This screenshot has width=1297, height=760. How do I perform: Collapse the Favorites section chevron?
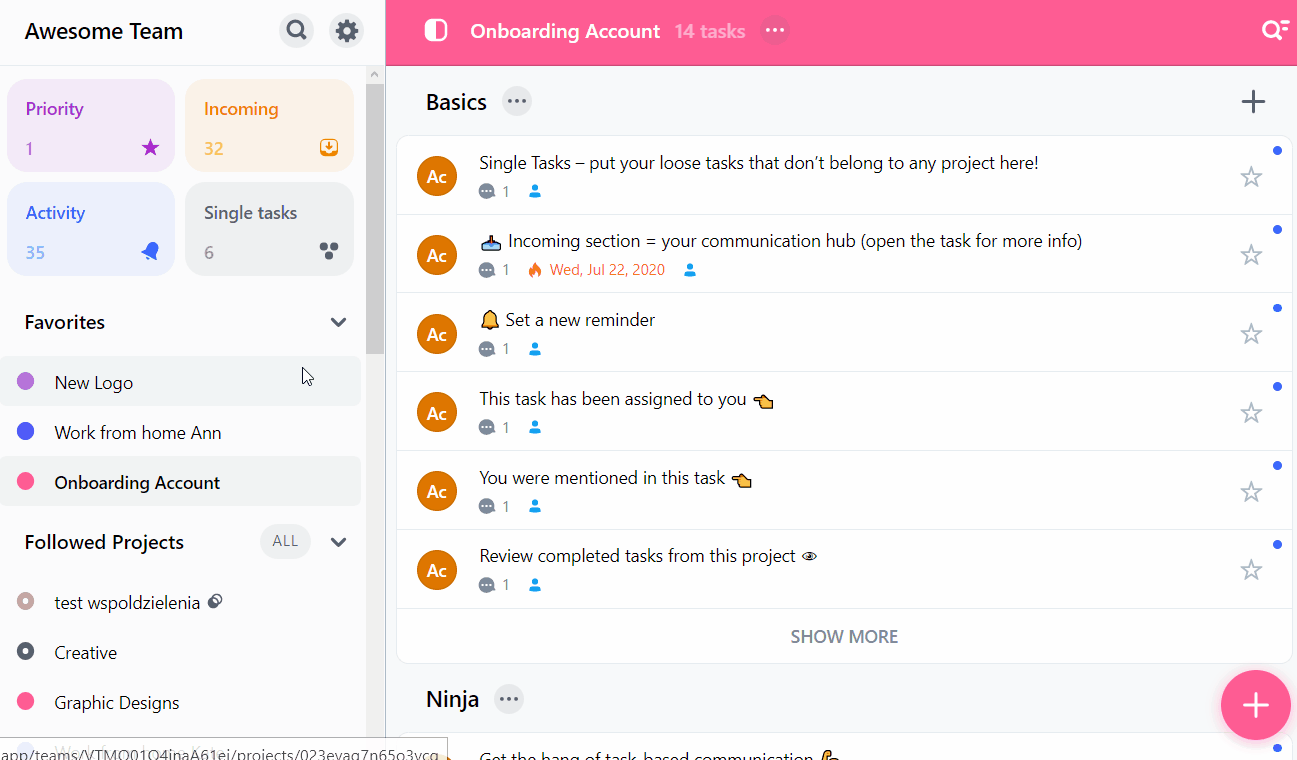pyautogui.click(x=338, y=322)
